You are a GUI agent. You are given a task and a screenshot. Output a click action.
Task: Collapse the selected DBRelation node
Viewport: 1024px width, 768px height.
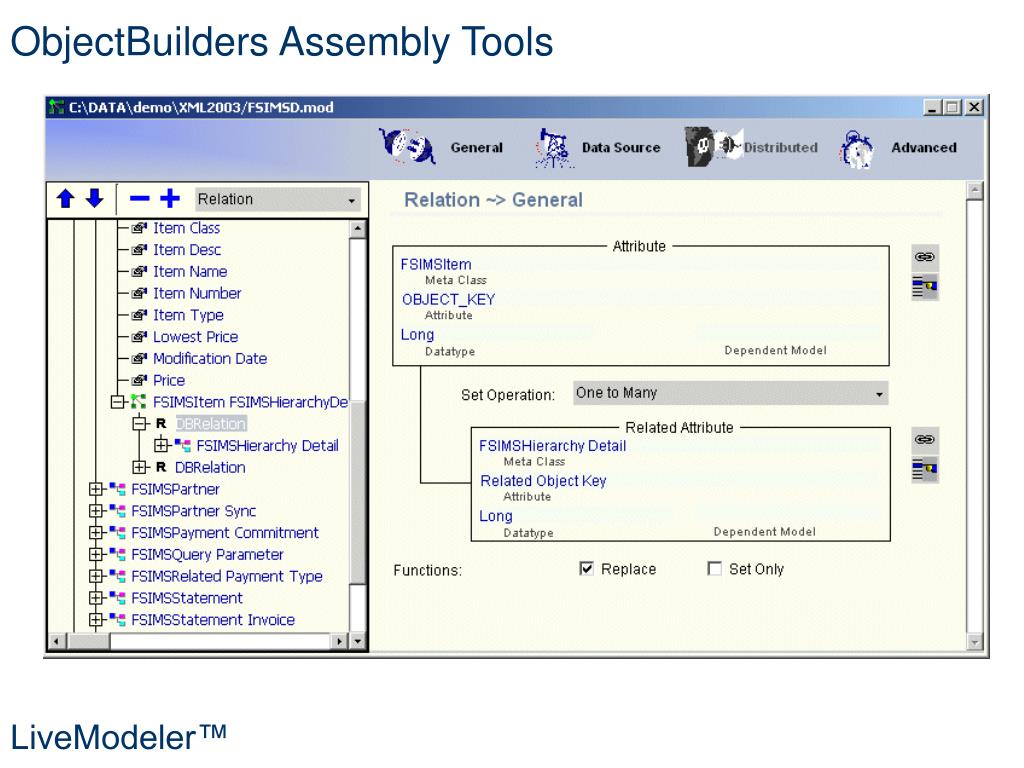[x=139, y=424]
